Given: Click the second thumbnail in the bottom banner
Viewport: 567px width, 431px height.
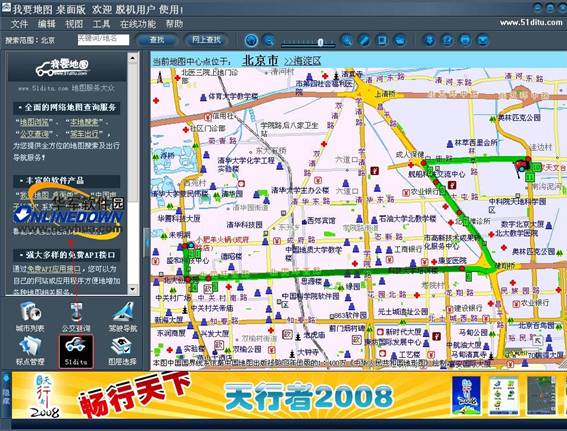Looking at the screenshot, I should [x=504, y=395].
